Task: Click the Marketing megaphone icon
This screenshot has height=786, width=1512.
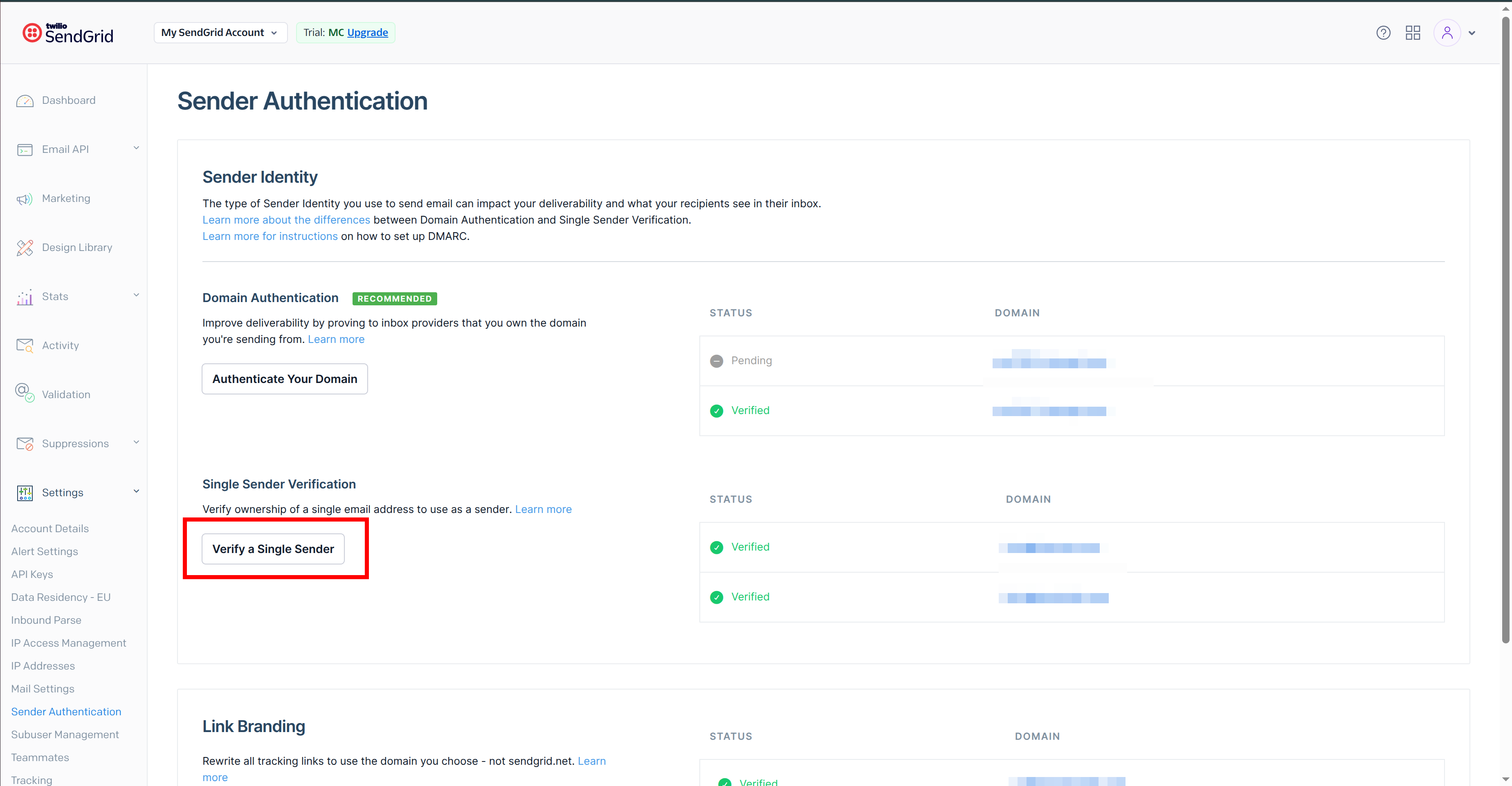Action: 25,199
